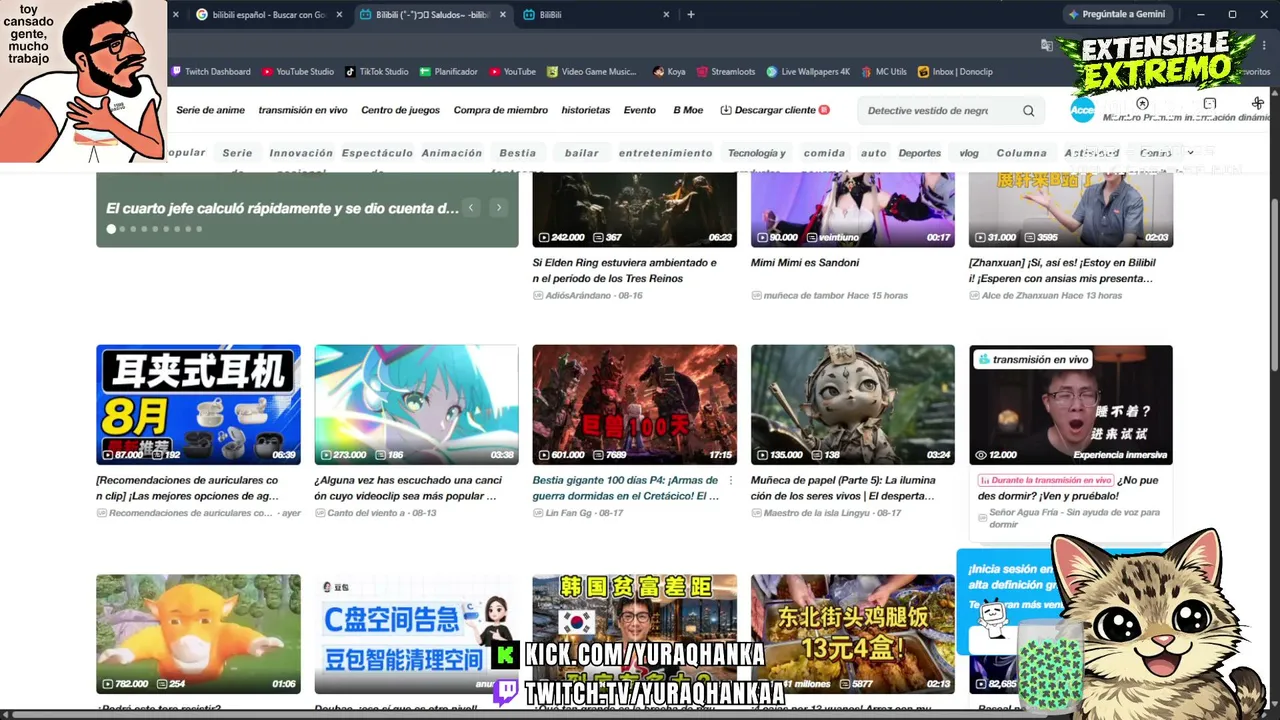1280x720 pixels.
Task: Select the comida category
Action: coord(824,153)
